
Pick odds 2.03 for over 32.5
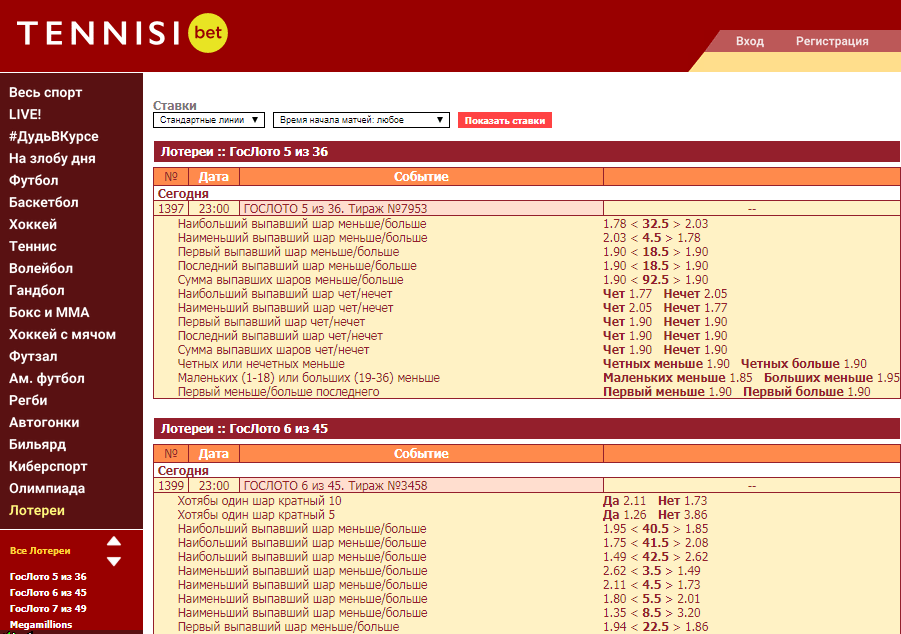(x=696, y=224)
